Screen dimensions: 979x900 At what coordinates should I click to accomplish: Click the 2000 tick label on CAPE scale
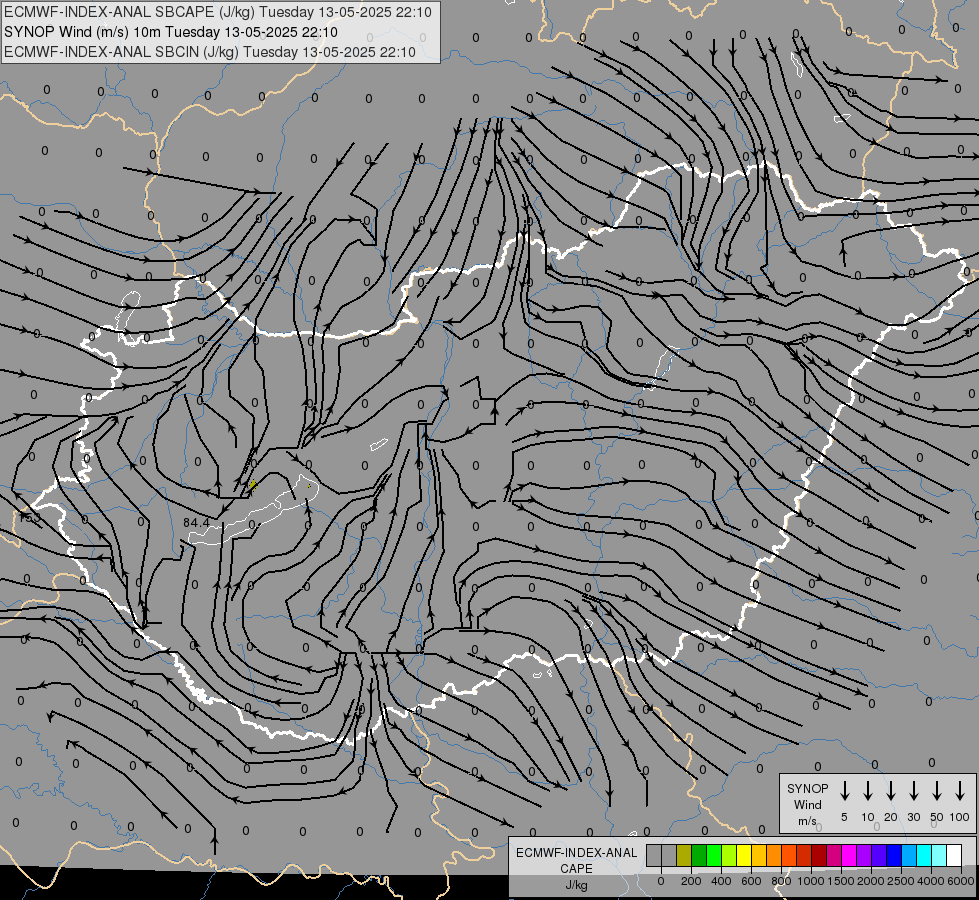tap(871, 881)
